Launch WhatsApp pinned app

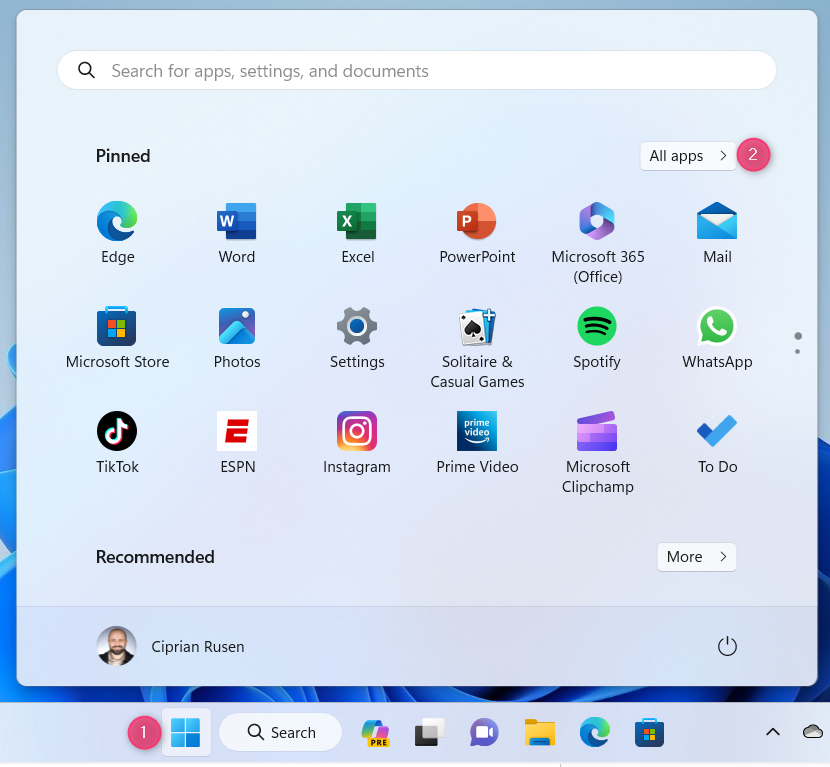click(717, 338)
